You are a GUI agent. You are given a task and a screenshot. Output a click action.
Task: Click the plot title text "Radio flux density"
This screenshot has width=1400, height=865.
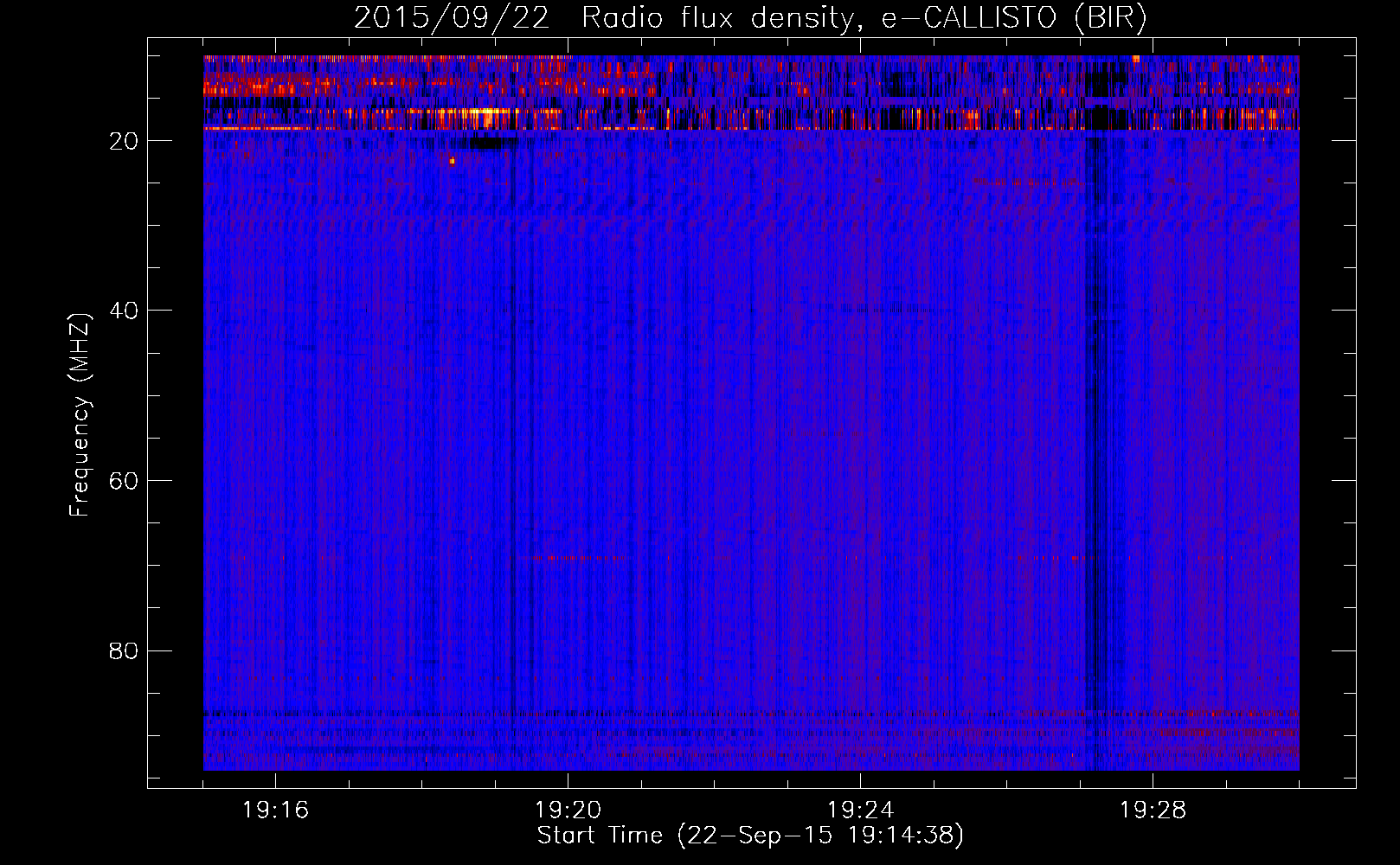click(x=716, y=18)
